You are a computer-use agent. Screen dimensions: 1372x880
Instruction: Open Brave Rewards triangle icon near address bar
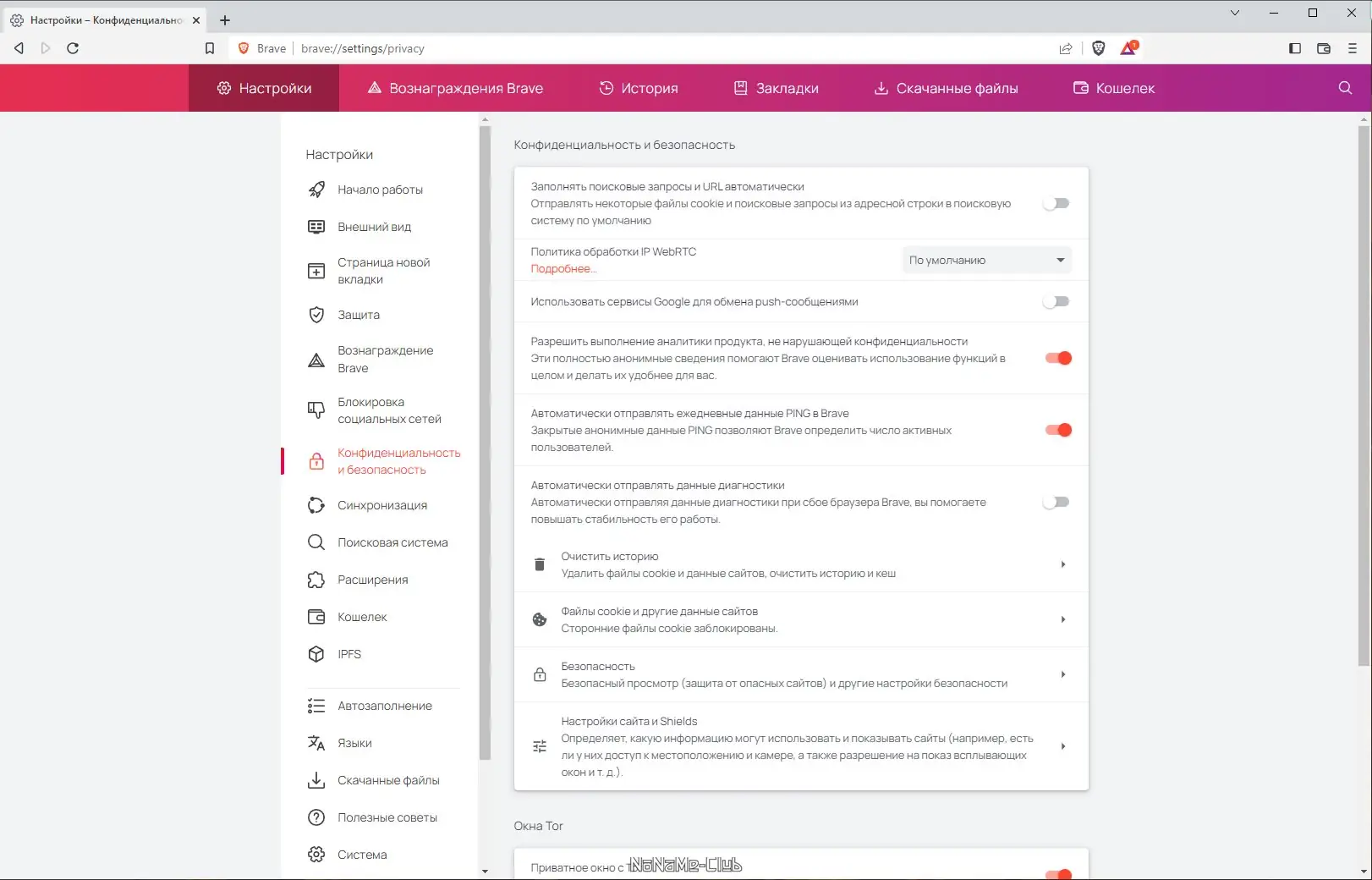(x=1128, y=48)
